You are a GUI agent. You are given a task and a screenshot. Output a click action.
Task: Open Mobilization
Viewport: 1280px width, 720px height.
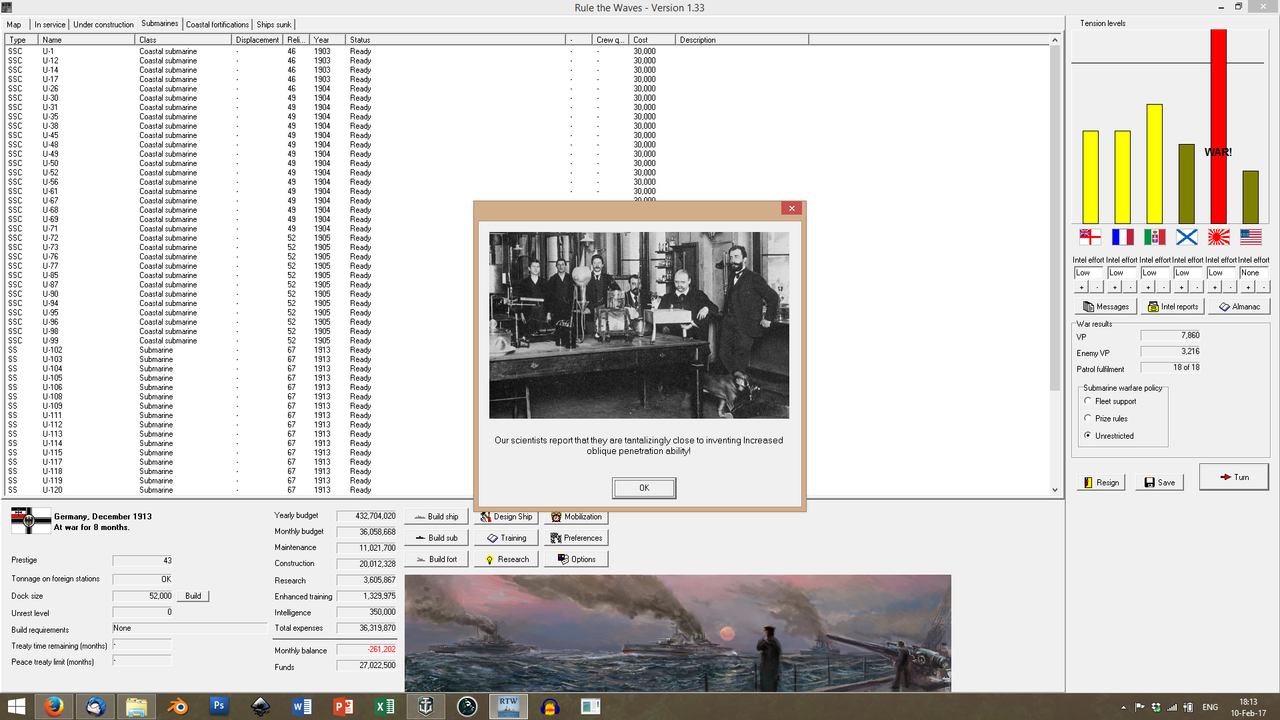point(577,517)
